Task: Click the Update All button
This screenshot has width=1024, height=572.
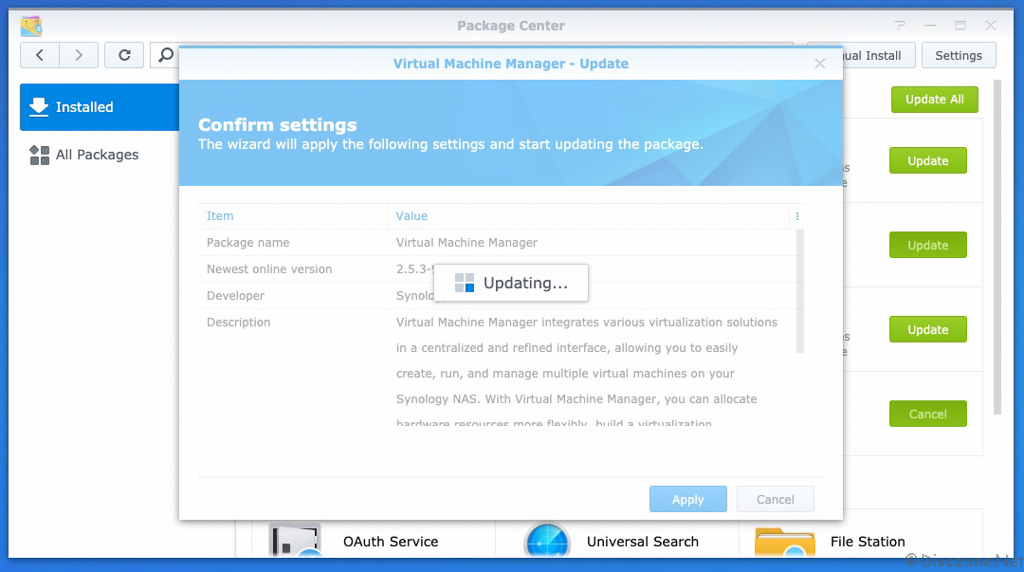Action: [x=934, y=99]
